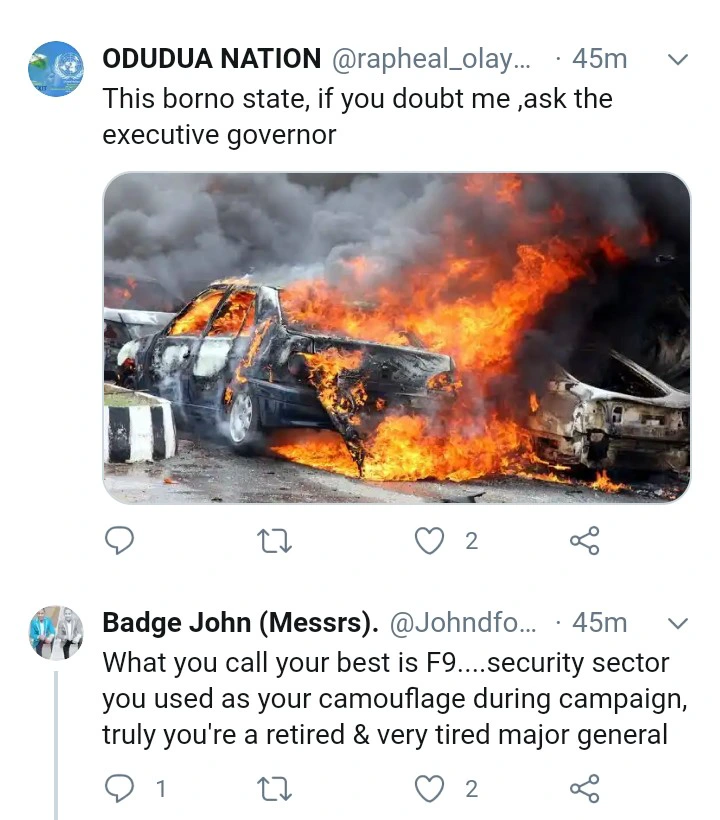View ODUDUA NATION profile avatar
The height and width of the screenshot is (820, 720).
tap(55, 68)
